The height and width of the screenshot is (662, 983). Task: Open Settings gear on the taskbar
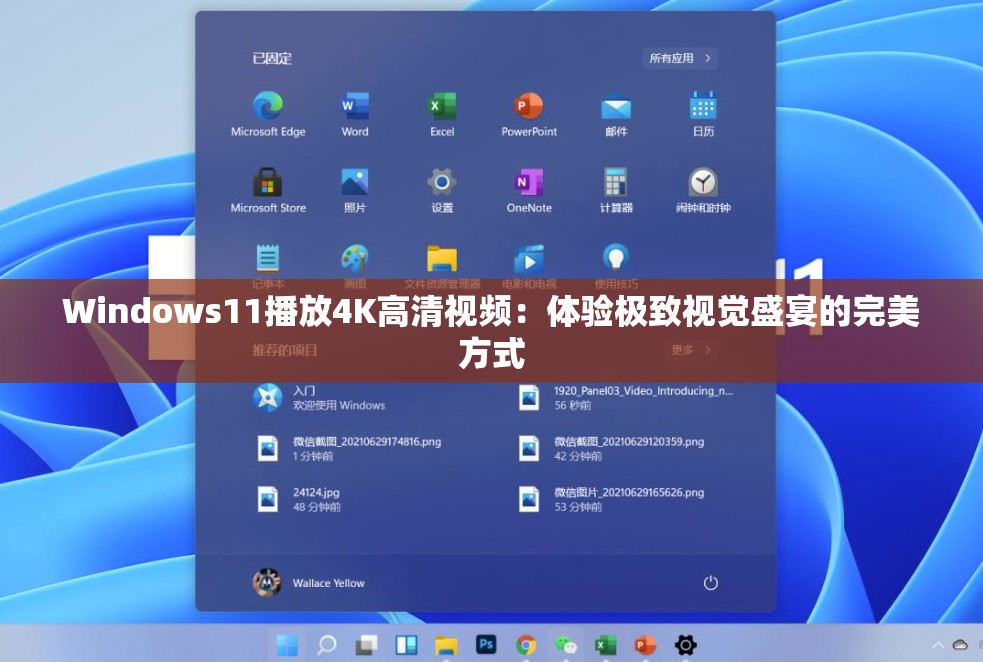[x=685, y=644]
